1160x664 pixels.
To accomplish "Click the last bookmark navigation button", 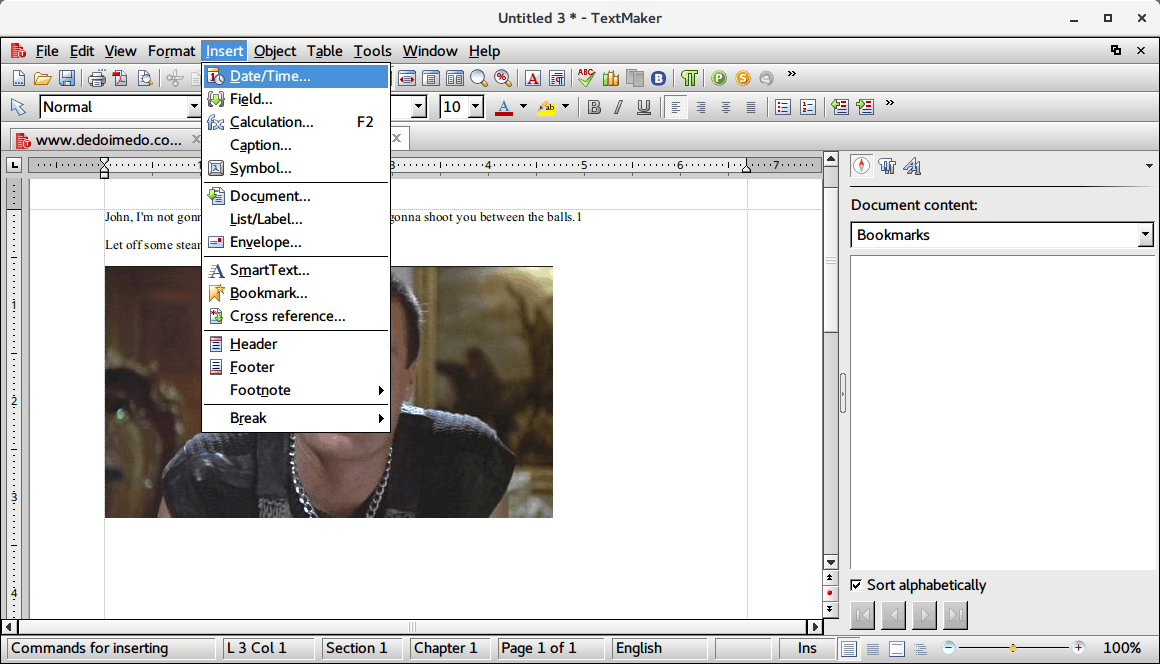I will coord(956,614).
